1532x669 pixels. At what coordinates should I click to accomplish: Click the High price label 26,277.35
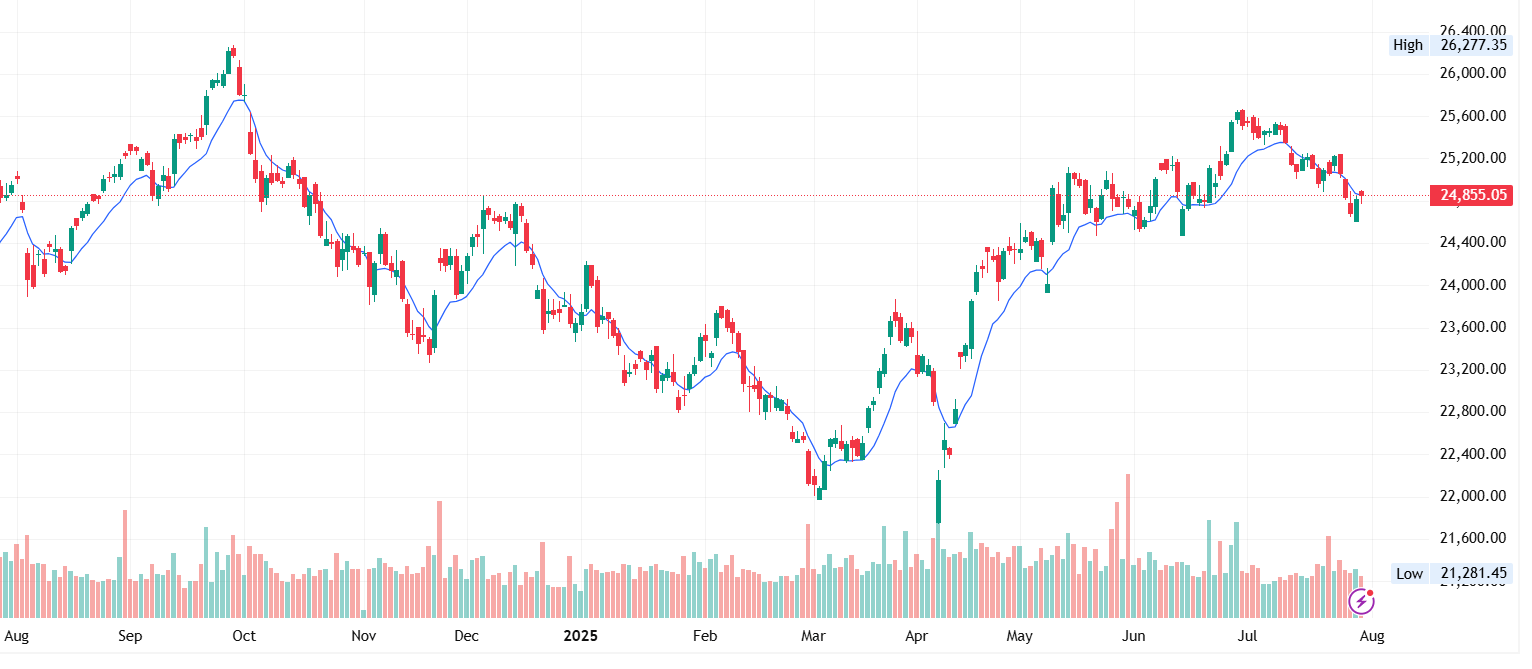point(1473,45)
